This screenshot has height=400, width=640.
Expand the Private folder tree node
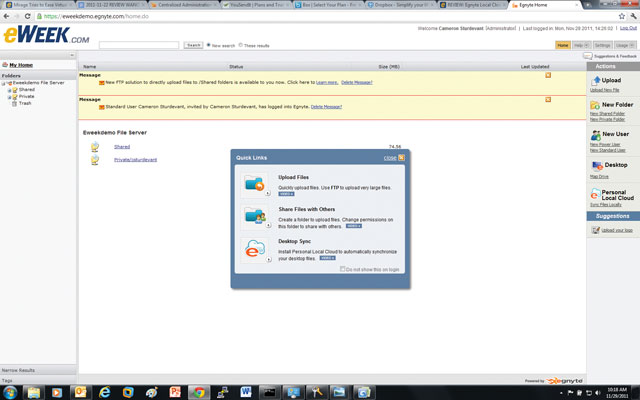pos(9,96)
